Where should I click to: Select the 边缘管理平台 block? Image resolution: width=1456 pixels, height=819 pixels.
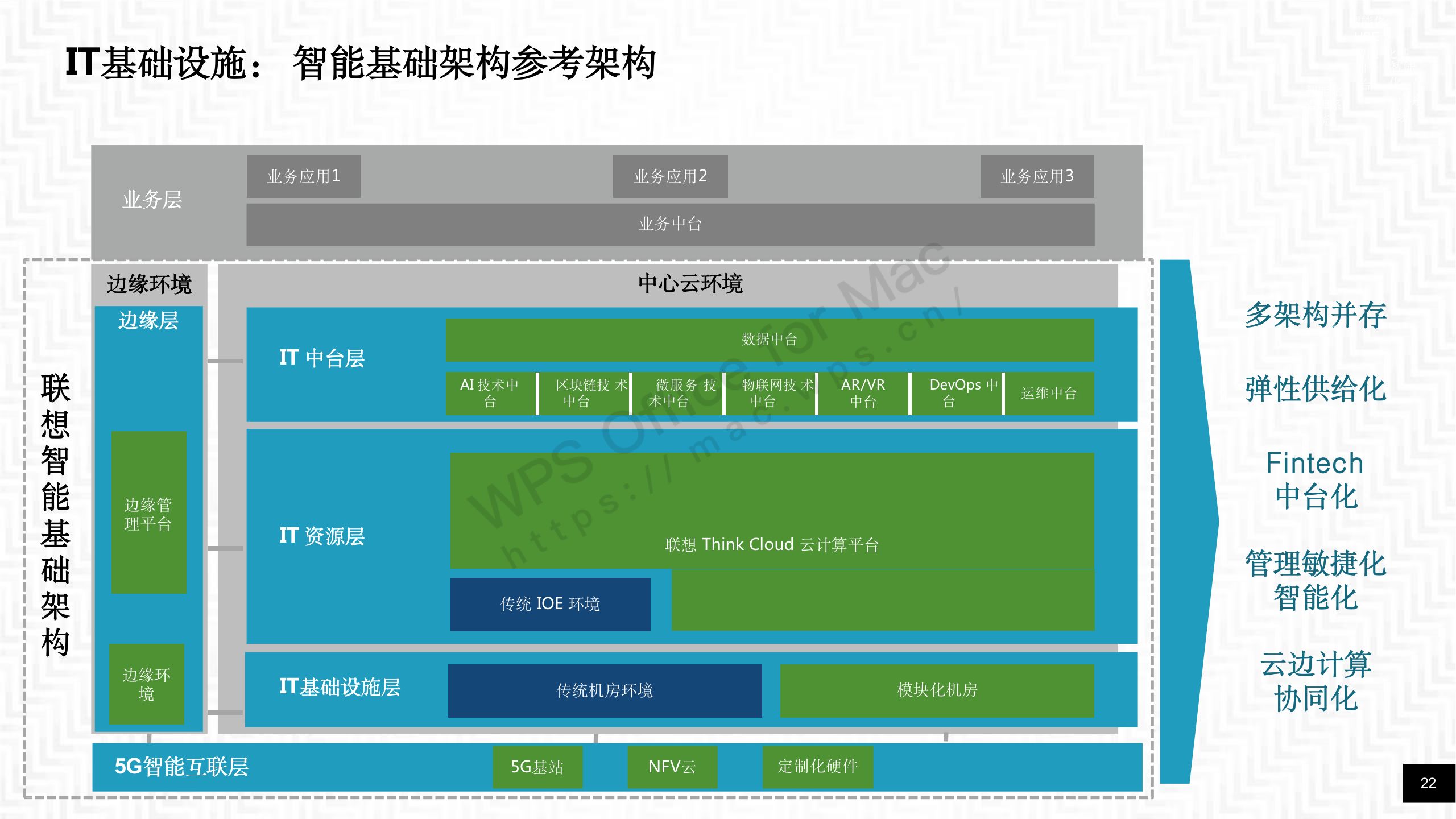(x=148, y=512)
